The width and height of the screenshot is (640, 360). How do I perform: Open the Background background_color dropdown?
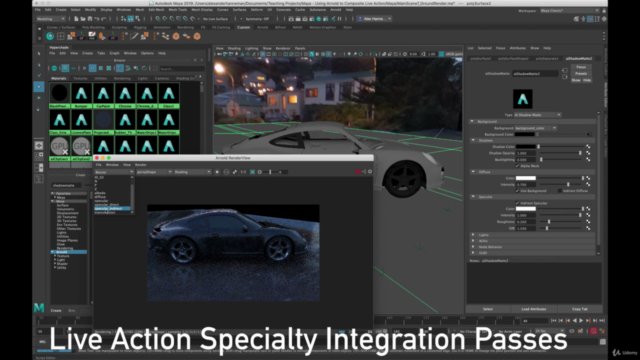point(536,128)
